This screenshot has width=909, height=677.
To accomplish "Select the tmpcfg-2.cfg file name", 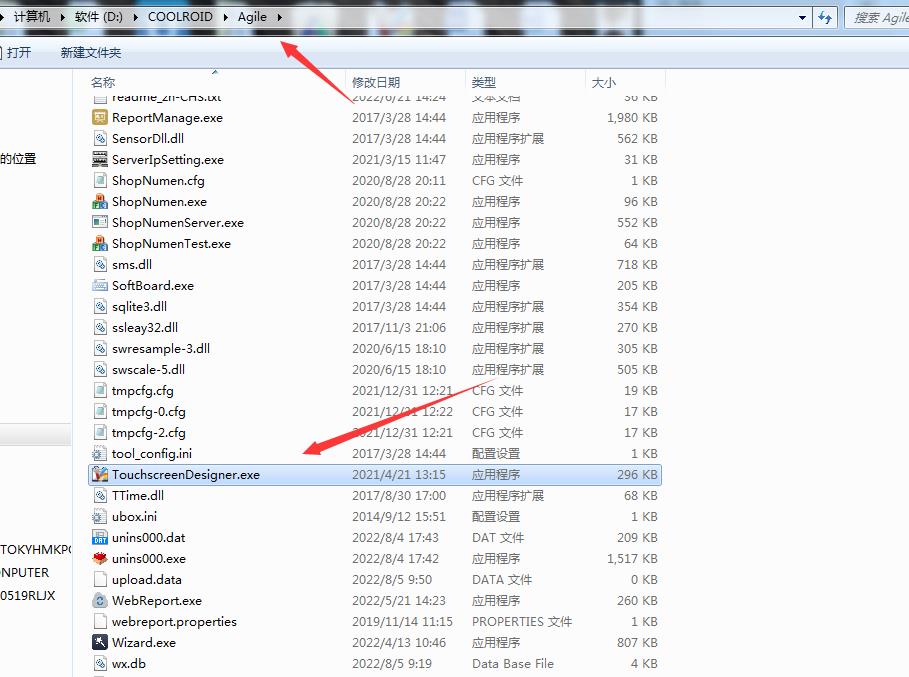I will [x=148, y=433].
